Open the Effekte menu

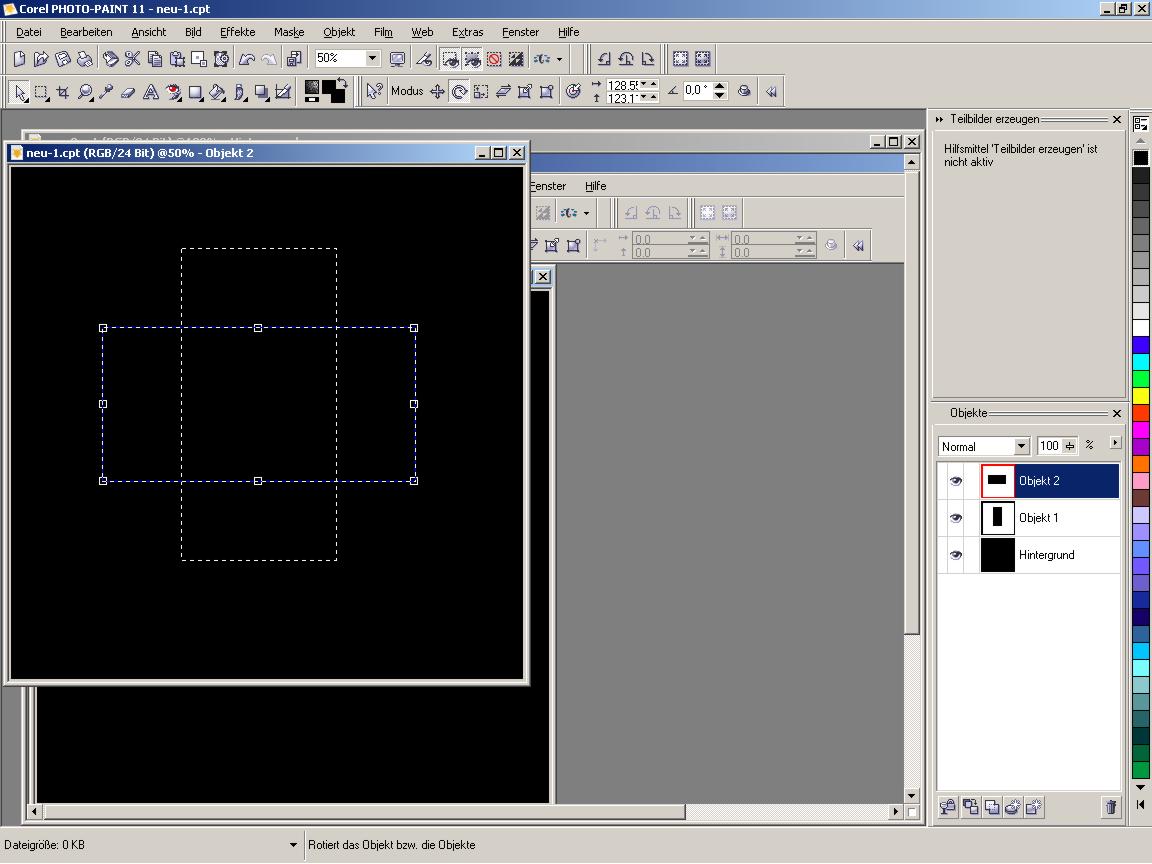238,32
